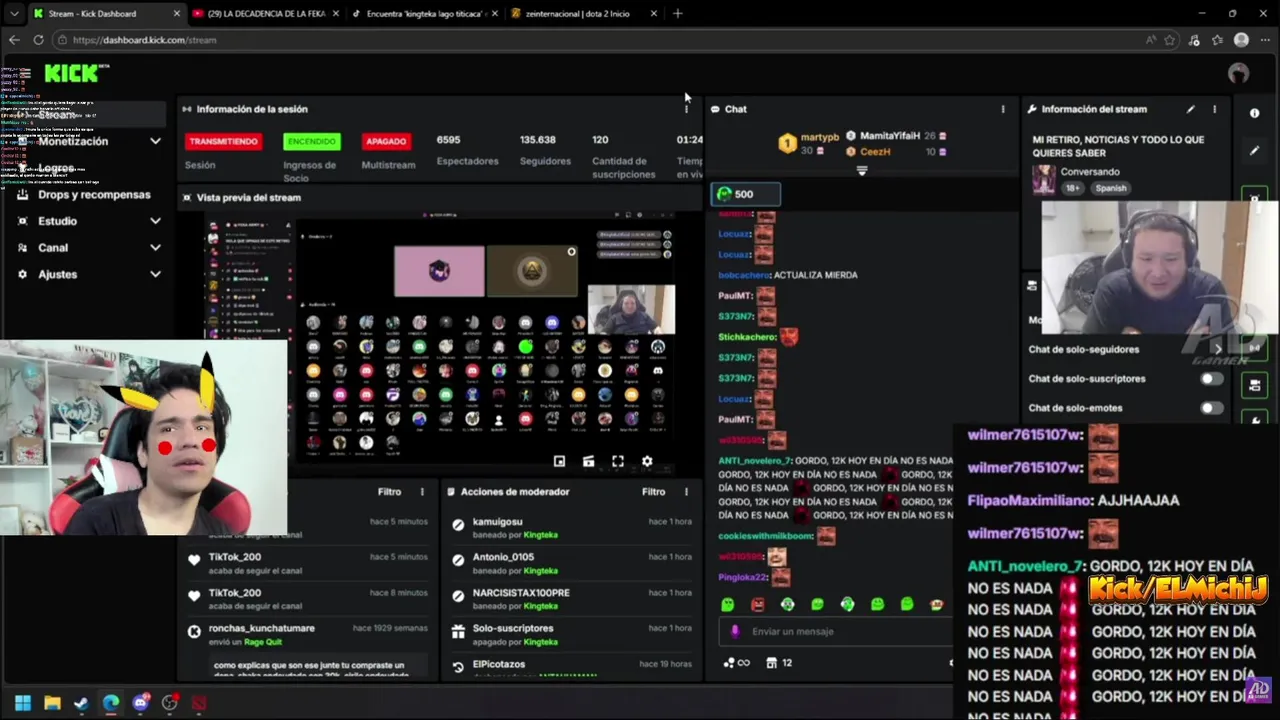Toggle Chat de solo-suscriptores switch
This screenshot has width=1280, height=720.
(x=1211, y=379)
